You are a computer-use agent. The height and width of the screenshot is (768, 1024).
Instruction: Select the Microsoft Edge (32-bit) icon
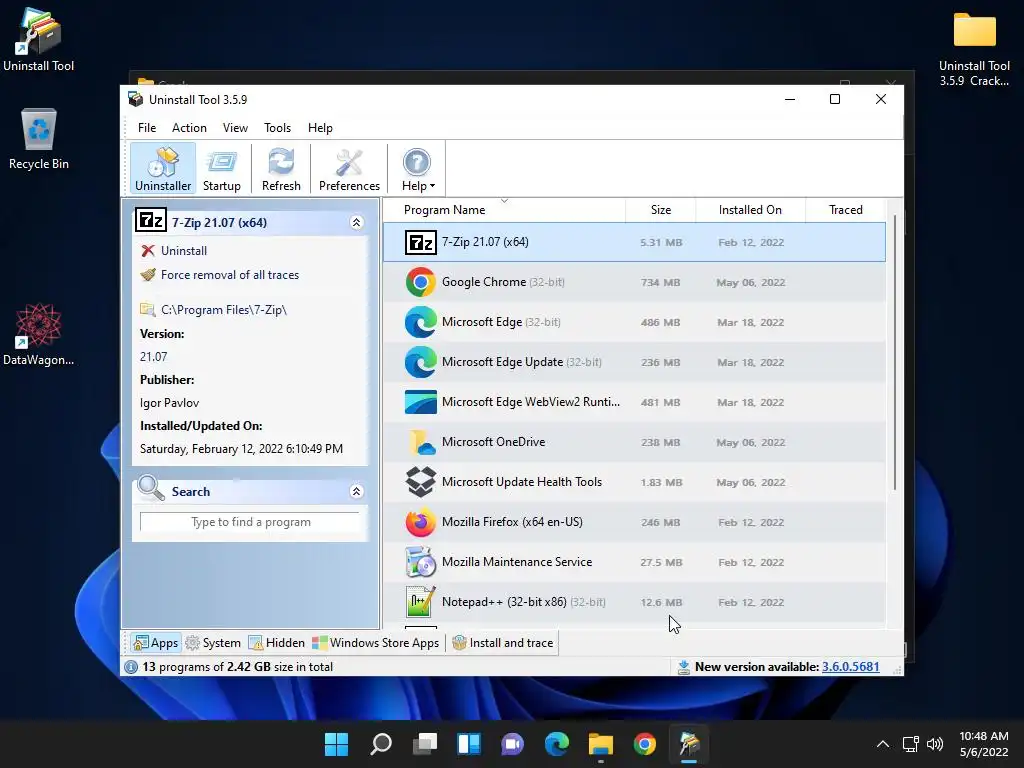point(421,322)
